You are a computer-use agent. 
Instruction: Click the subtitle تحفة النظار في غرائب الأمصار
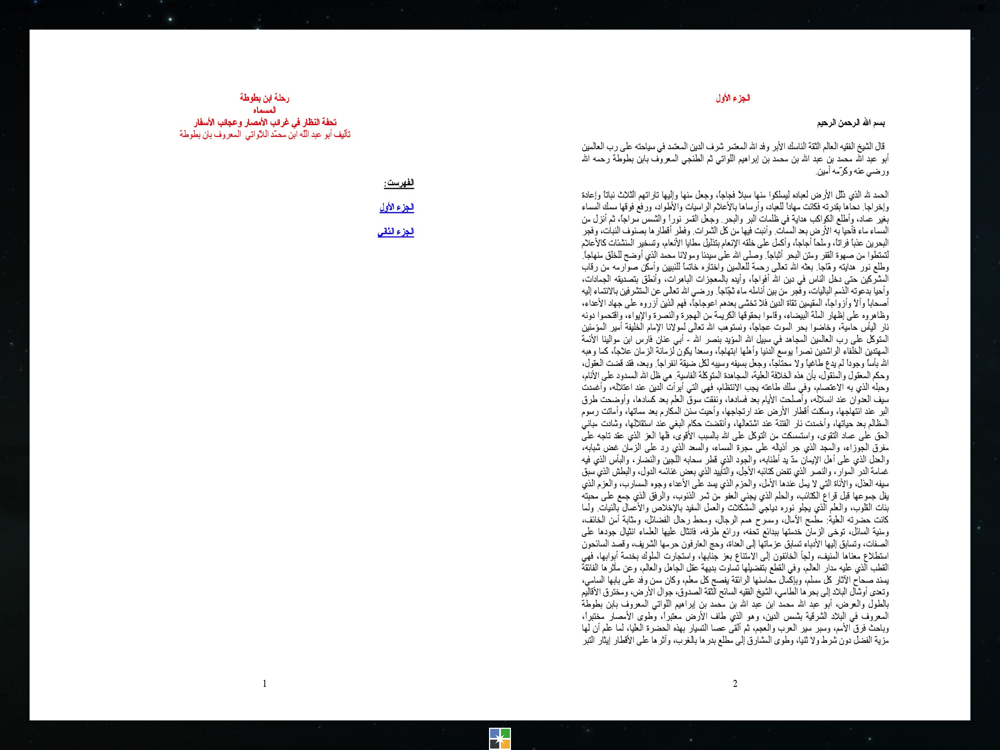265,122
